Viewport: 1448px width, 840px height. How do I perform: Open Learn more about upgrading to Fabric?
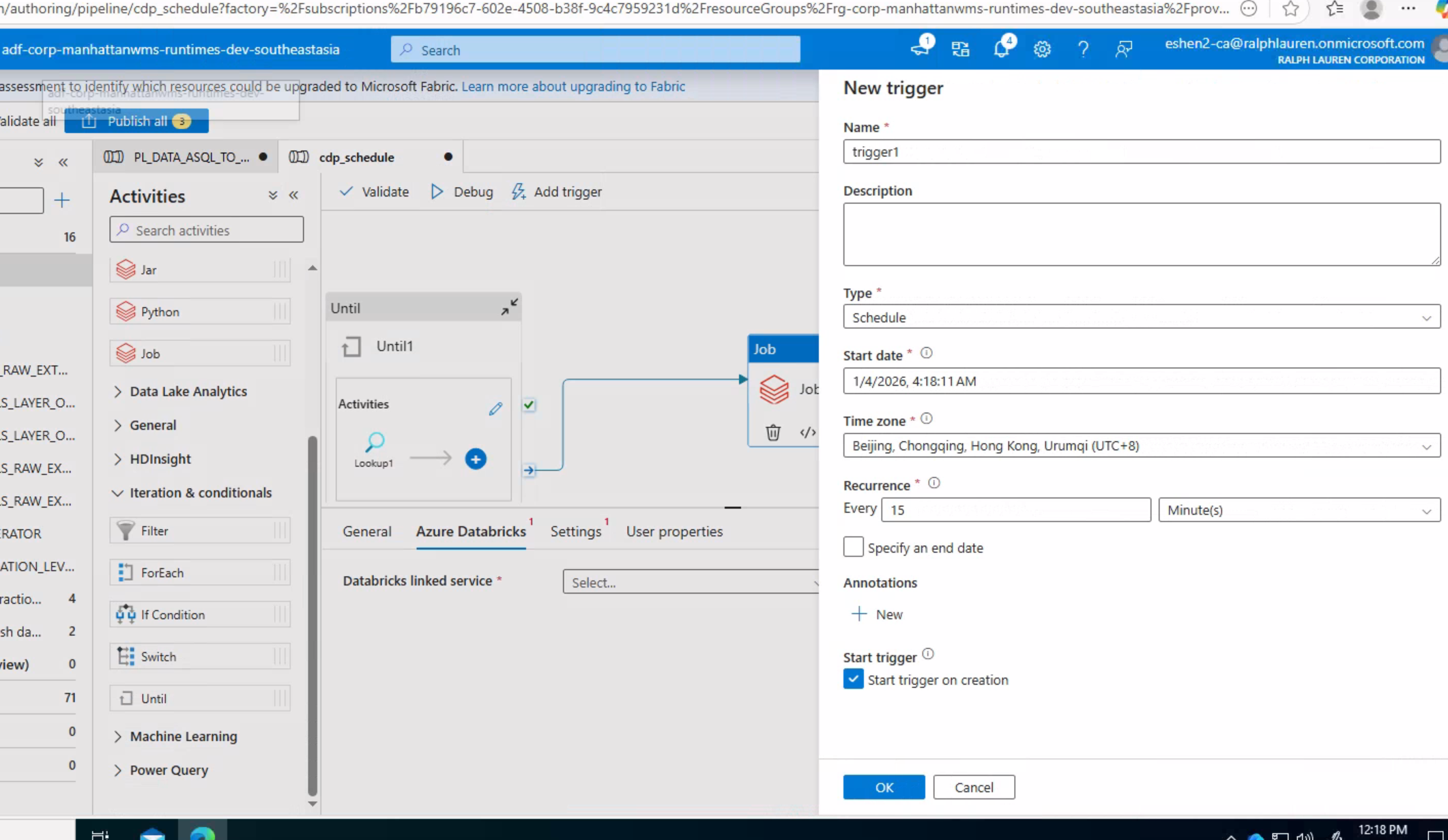(x=573, y=87)
